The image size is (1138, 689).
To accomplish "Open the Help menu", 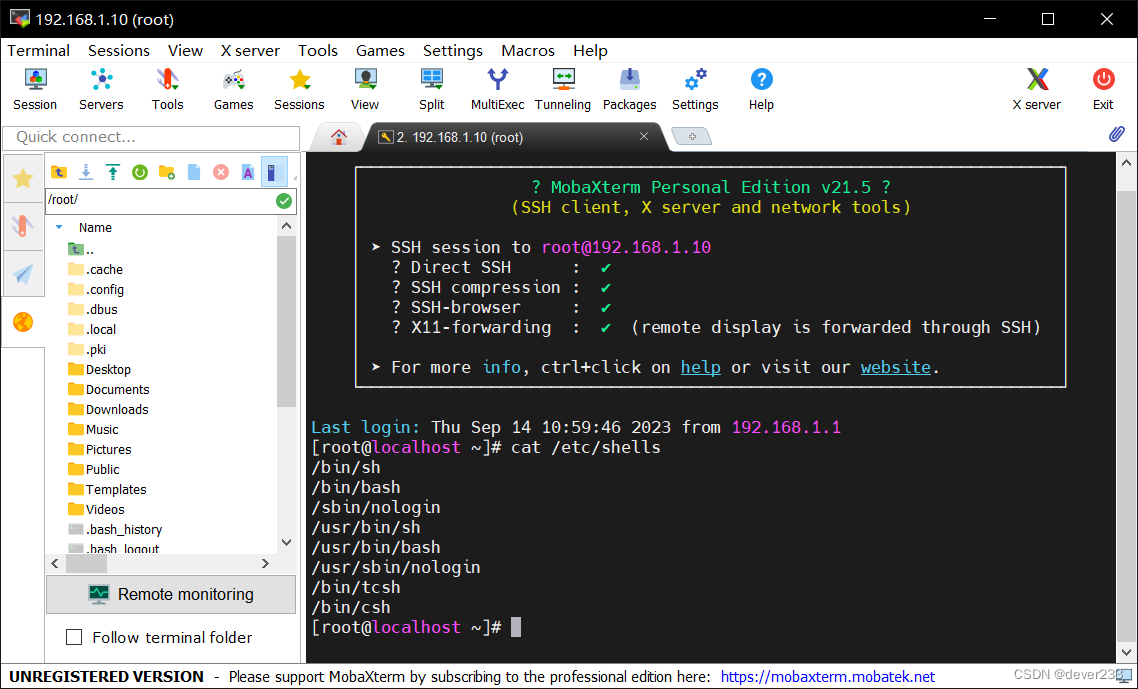I will coord(590,50).
